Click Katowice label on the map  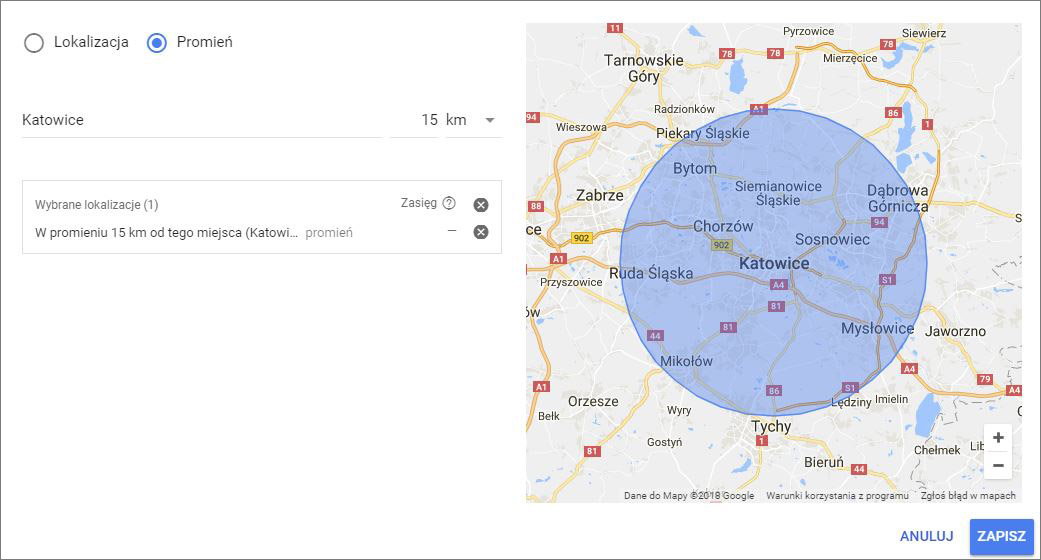pos(774,264)
